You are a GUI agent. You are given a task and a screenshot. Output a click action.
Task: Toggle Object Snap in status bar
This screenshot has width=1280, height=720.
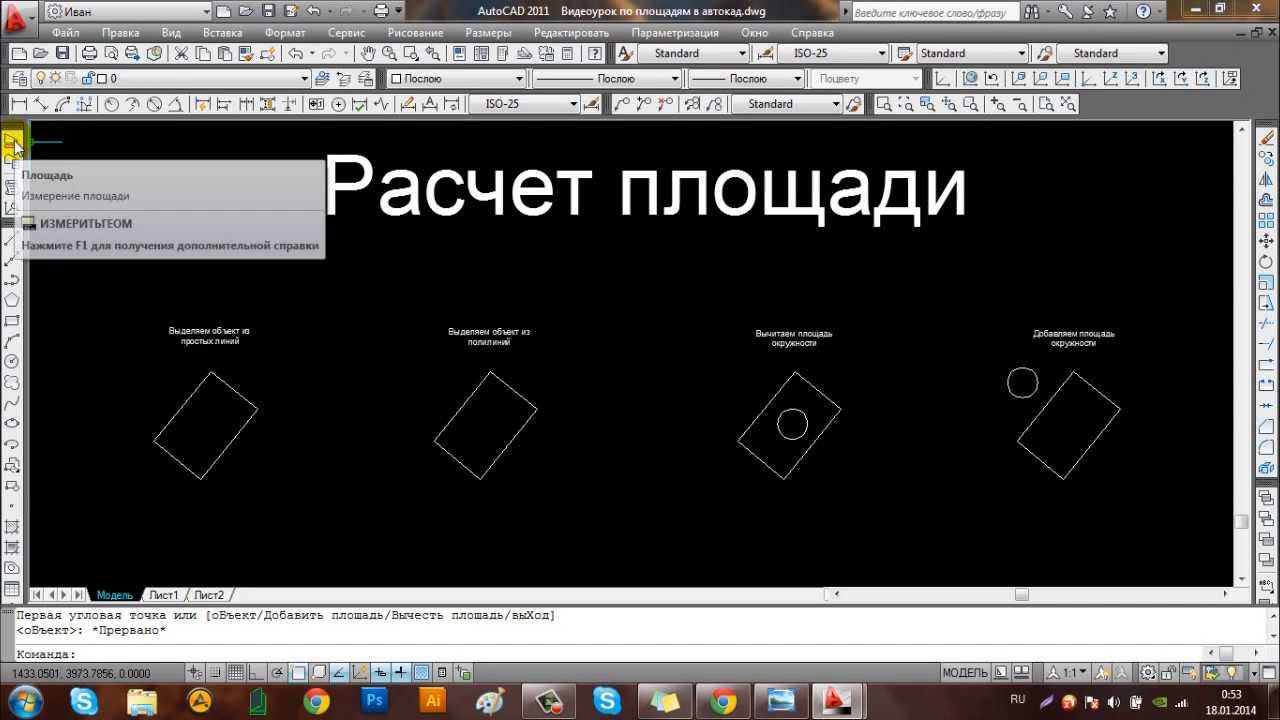pos(298,673)
